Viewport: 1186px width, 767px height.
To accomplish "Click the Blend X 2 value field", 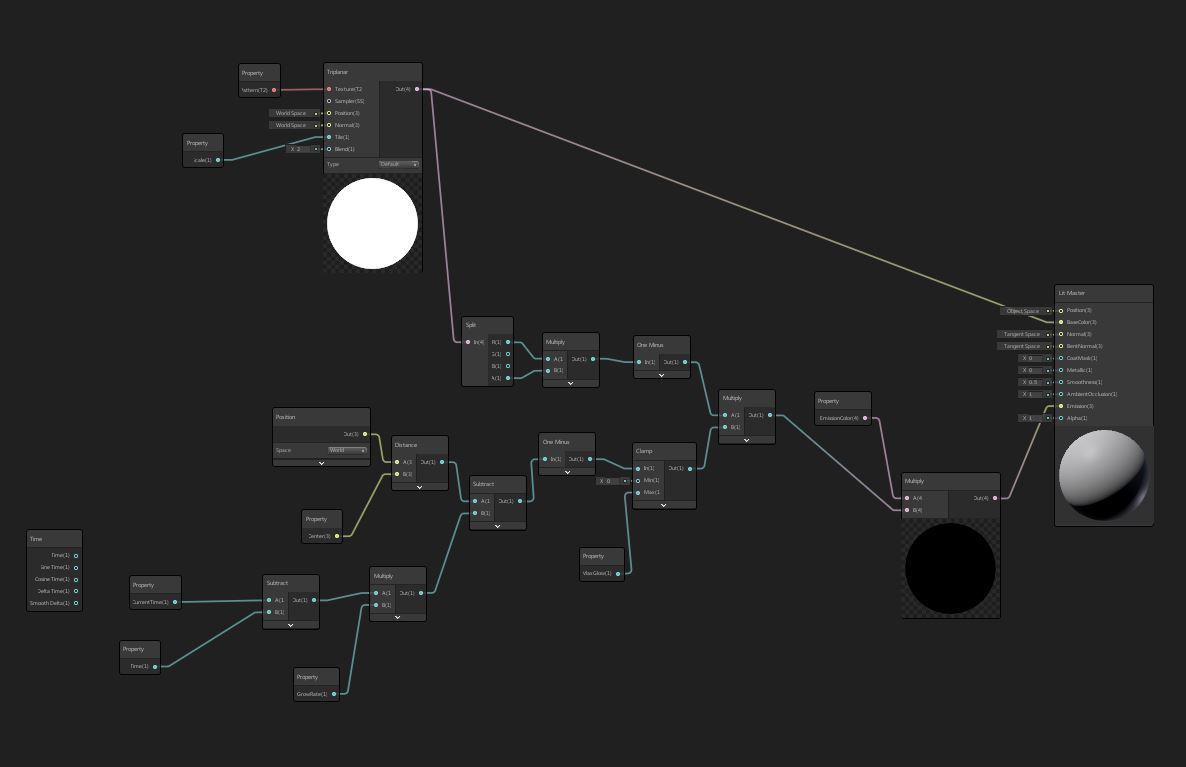I will click(303, 149).
